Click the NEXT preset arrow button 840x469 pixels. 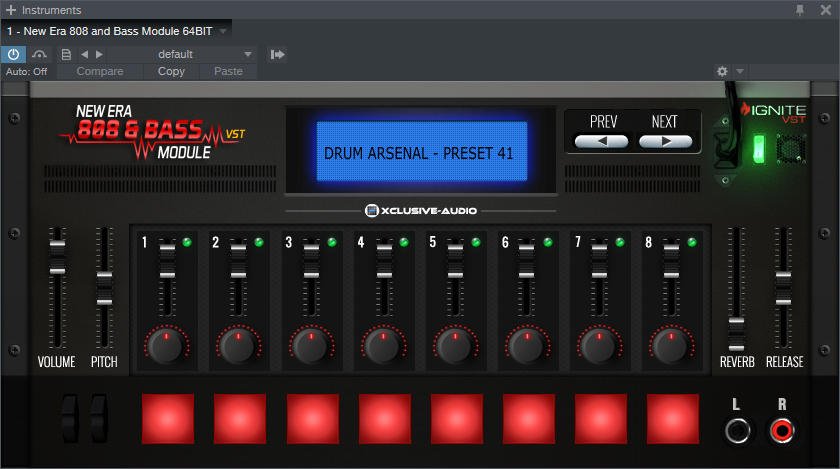click(x=665, y=142)
